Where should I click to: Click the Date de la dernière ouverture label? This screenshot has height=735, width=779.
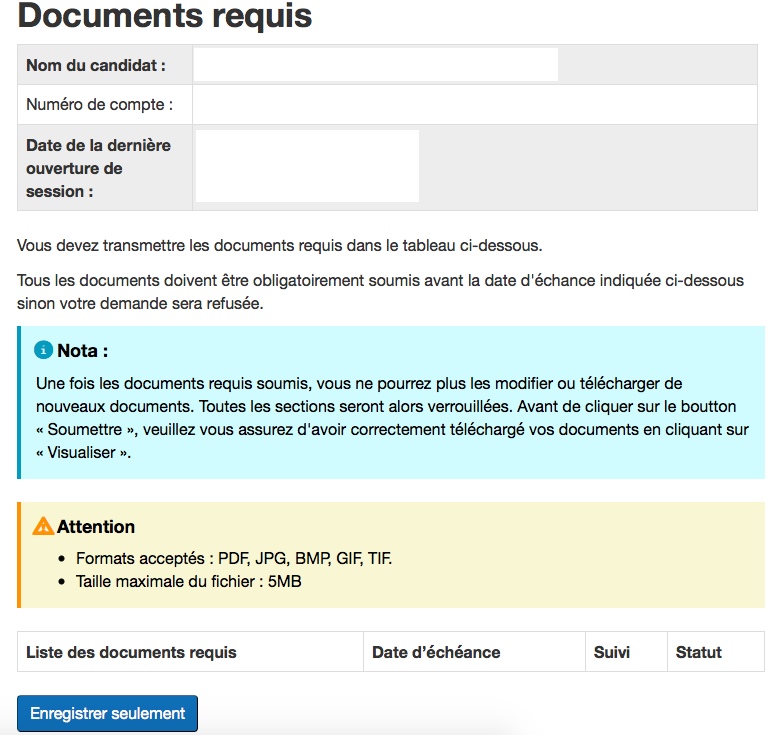pyautogui.click(x=98, y=168)
